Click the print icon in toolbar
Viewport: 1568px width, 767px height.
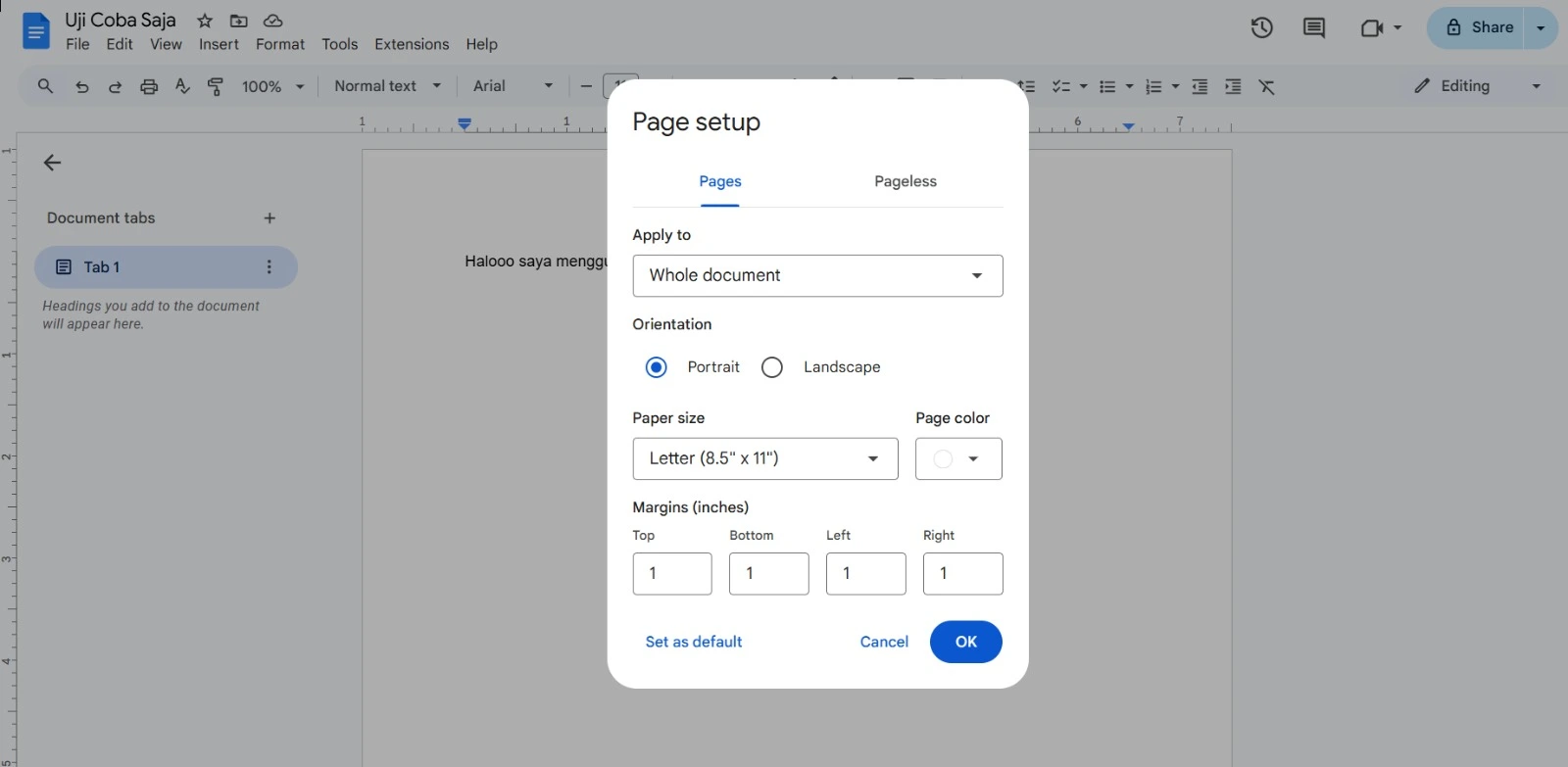tap(149, 86)
